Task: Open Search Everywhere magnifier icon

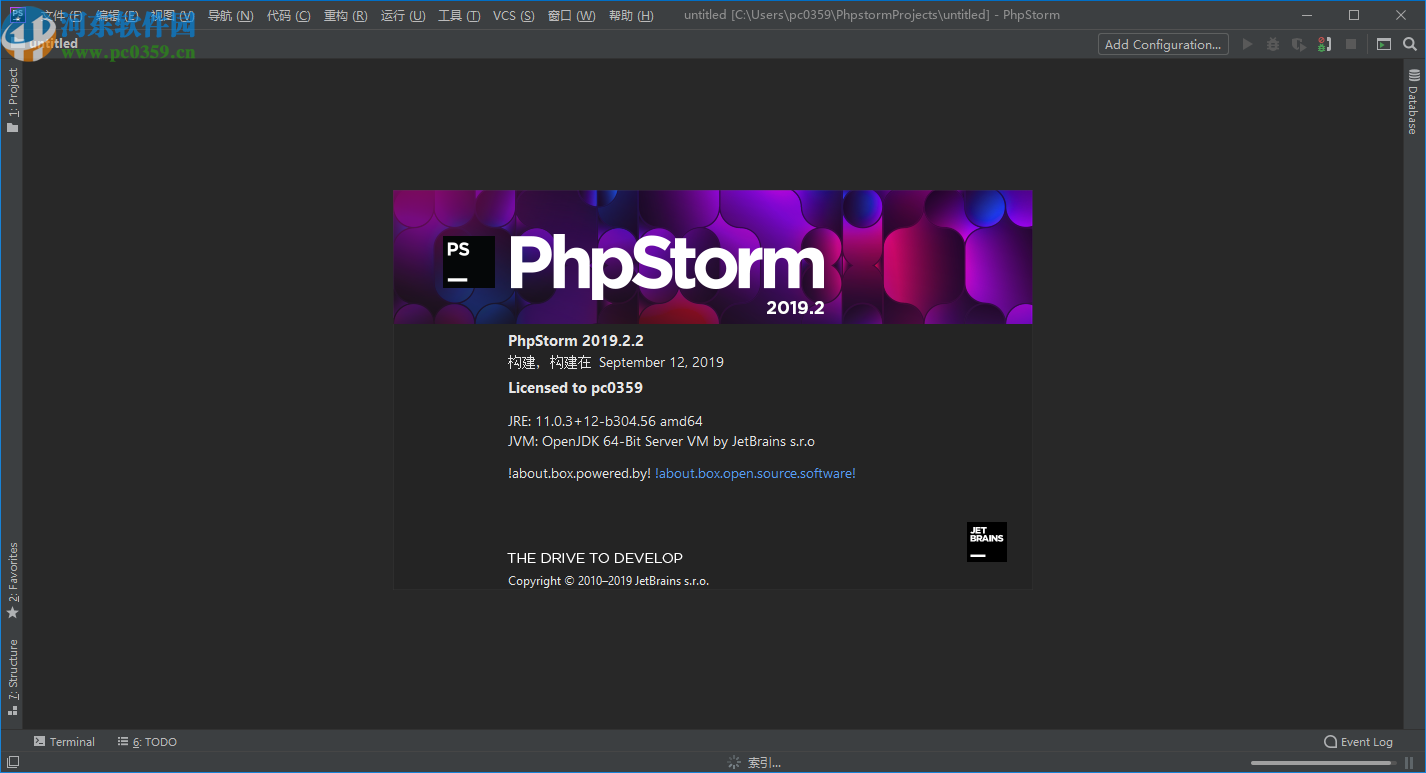Action: pos(1410,44)
